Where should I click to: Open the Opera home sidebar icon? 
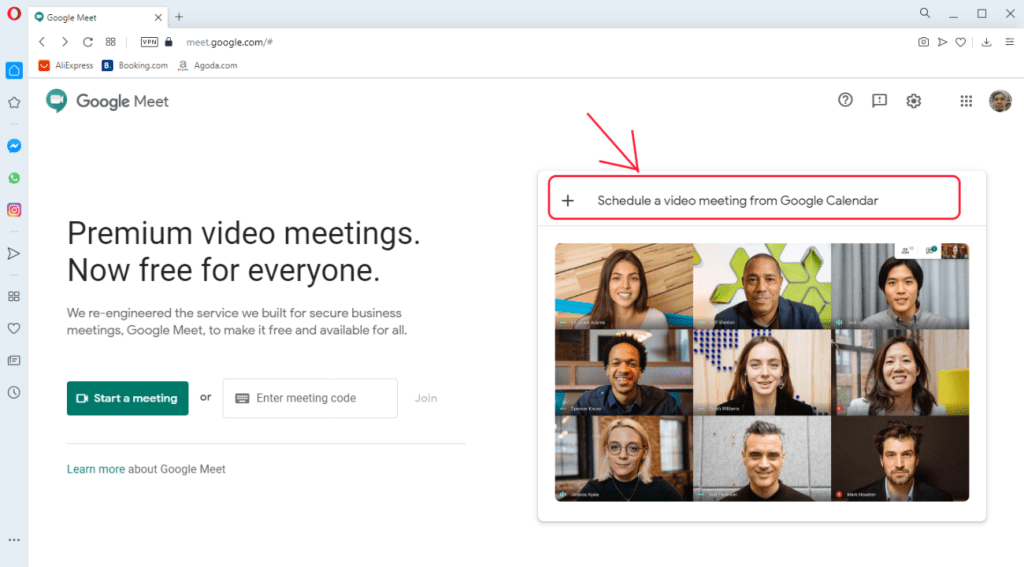[14, 70]
